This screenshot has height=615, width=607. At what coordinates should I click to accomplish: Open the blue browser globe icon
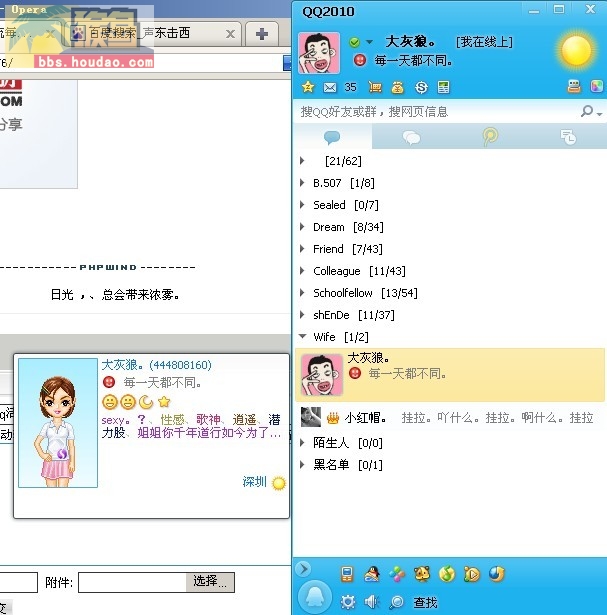pyautogui.click(x=497, y=574)
